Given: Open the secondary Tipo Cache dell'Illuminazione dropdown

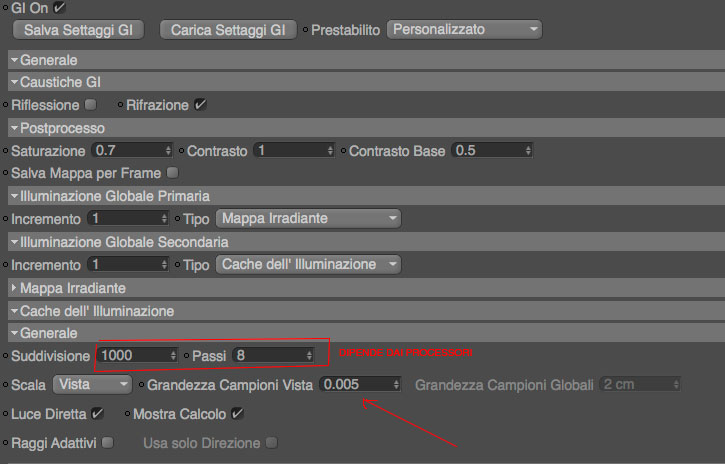Looking at the screenshot, I should coord(308,265).
